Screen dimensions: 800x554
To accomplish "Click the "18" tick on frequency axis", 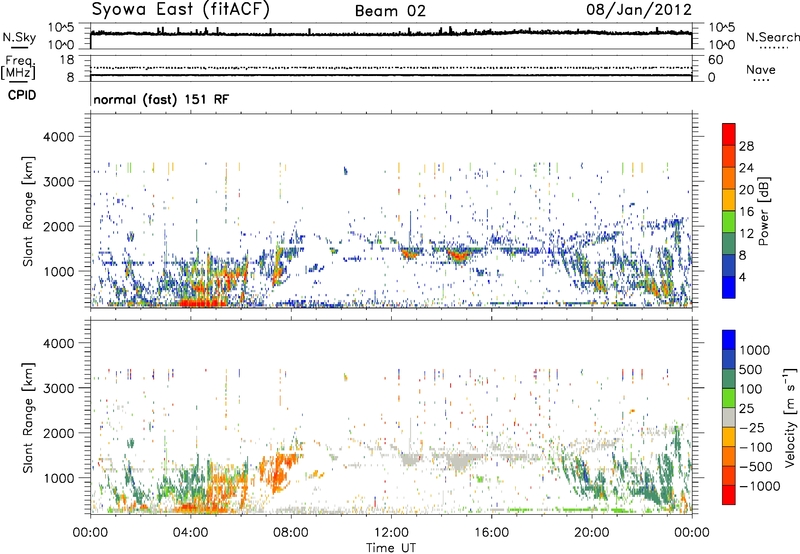I will click(x=67, y=60).
